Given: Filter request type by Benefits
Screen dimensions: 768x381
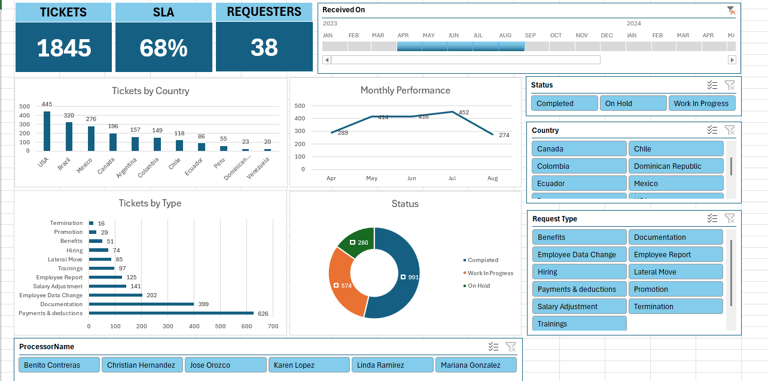Looking at the screenshot, I should [579, 237].
